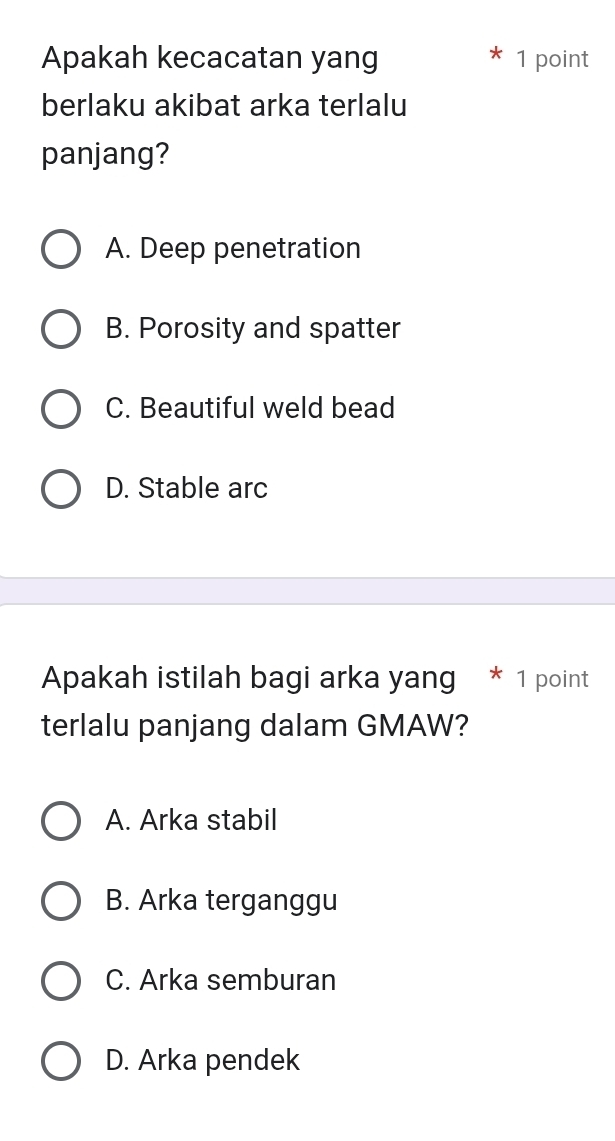Click the 'A. Deep penetration' label text
This screenshot has width=615, height=1141.
point(232,248)
